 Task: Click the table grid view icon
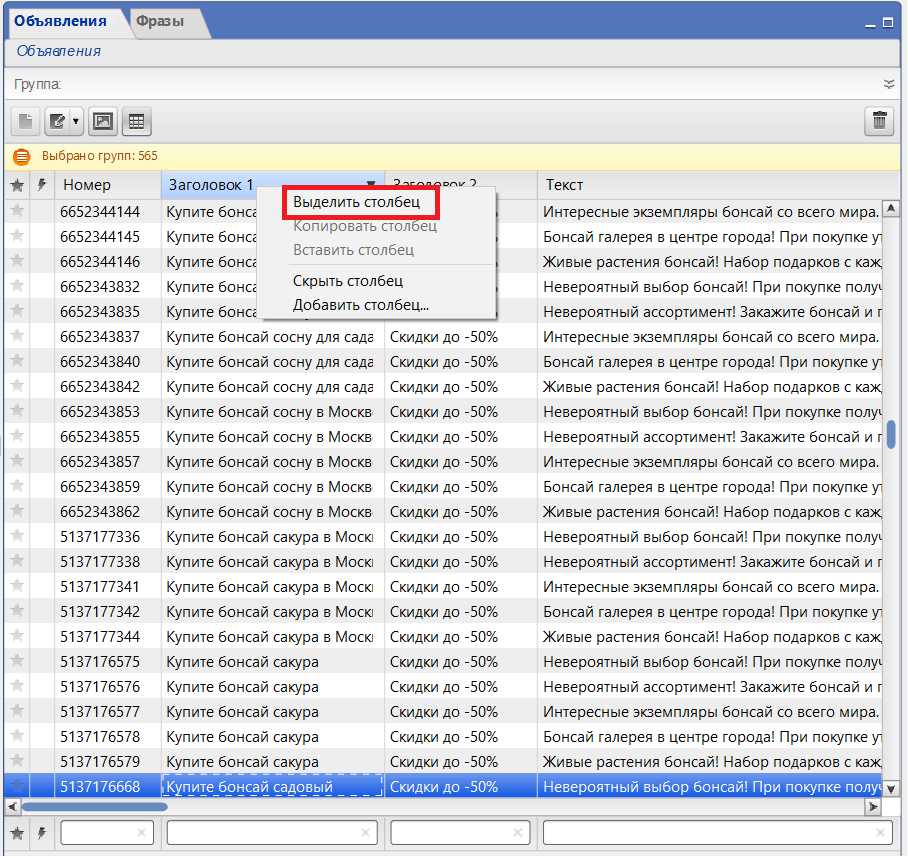(135, 122)
